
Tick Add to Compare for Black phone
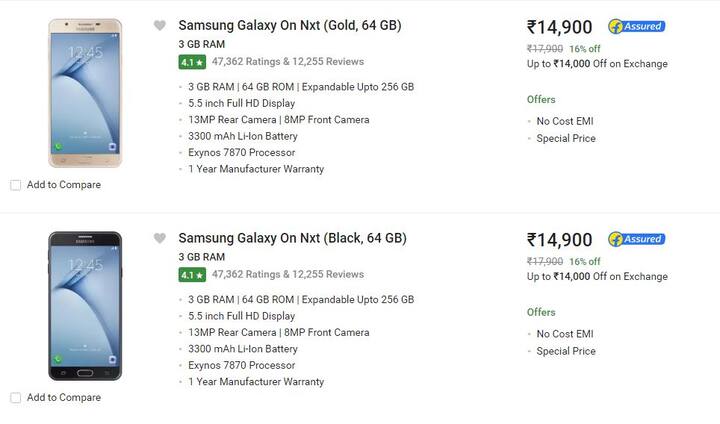point(16,398)
